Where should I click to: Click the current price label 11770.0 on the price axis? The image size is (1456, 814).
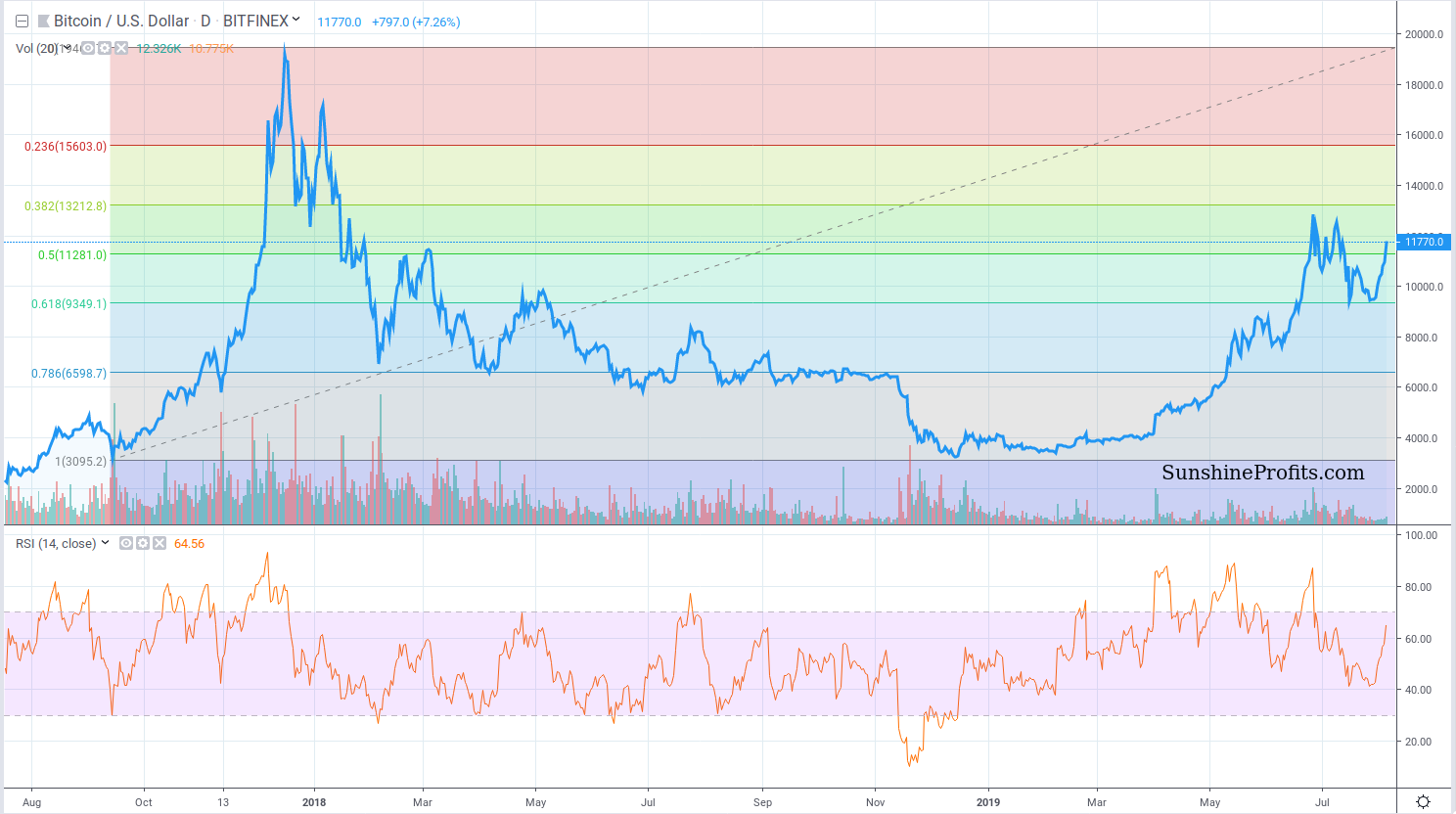(1424, 242)
